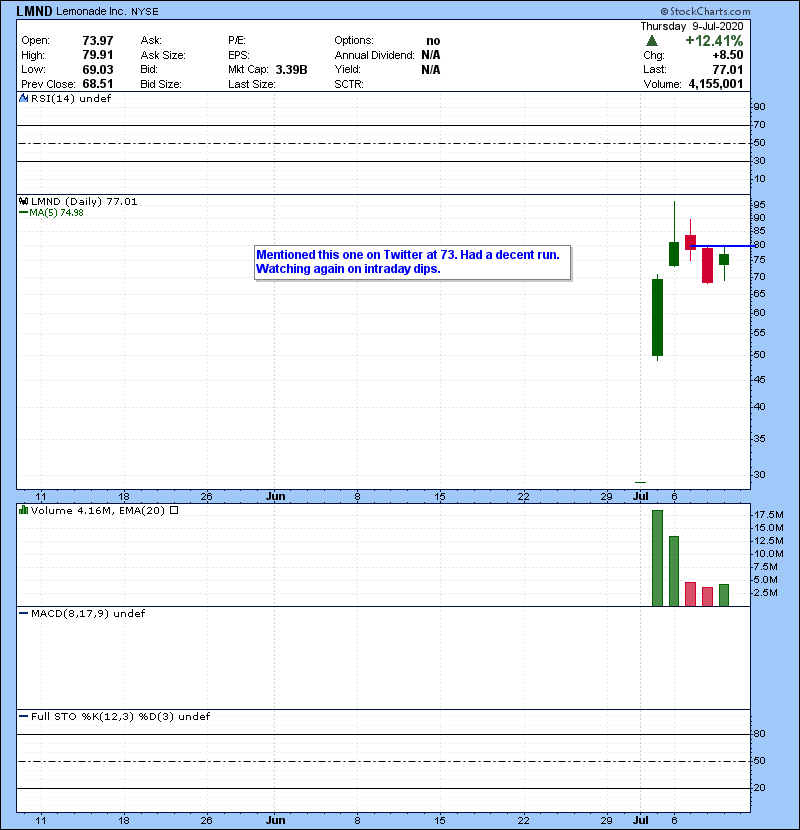Click the small square box after EMA(20)
The height and width of the screenshot is (830, 800).
[174, 510]
